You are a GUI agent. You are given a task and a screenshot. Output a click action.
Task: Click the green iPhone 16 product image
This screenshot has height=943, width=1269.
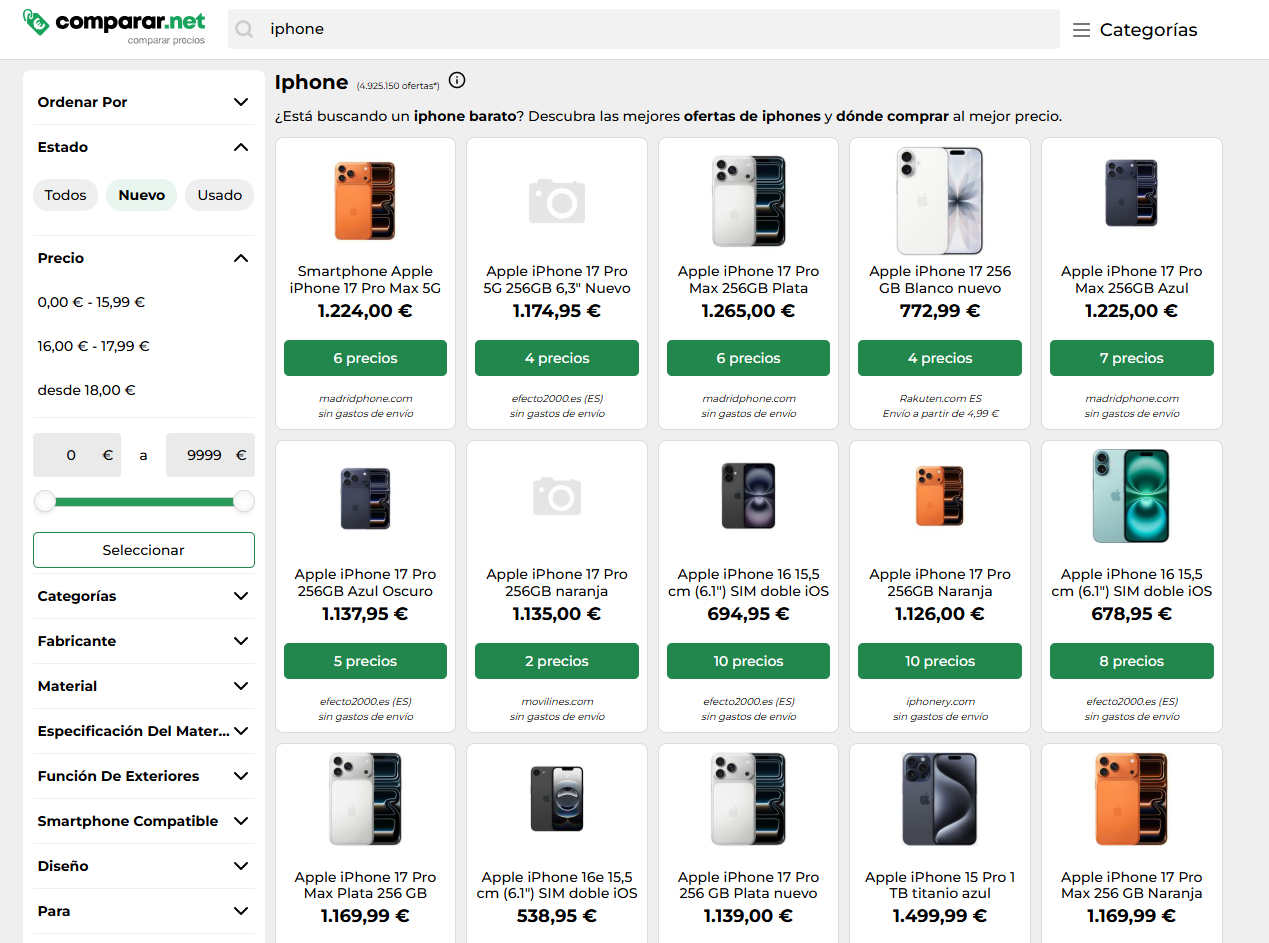point(1131,496)
